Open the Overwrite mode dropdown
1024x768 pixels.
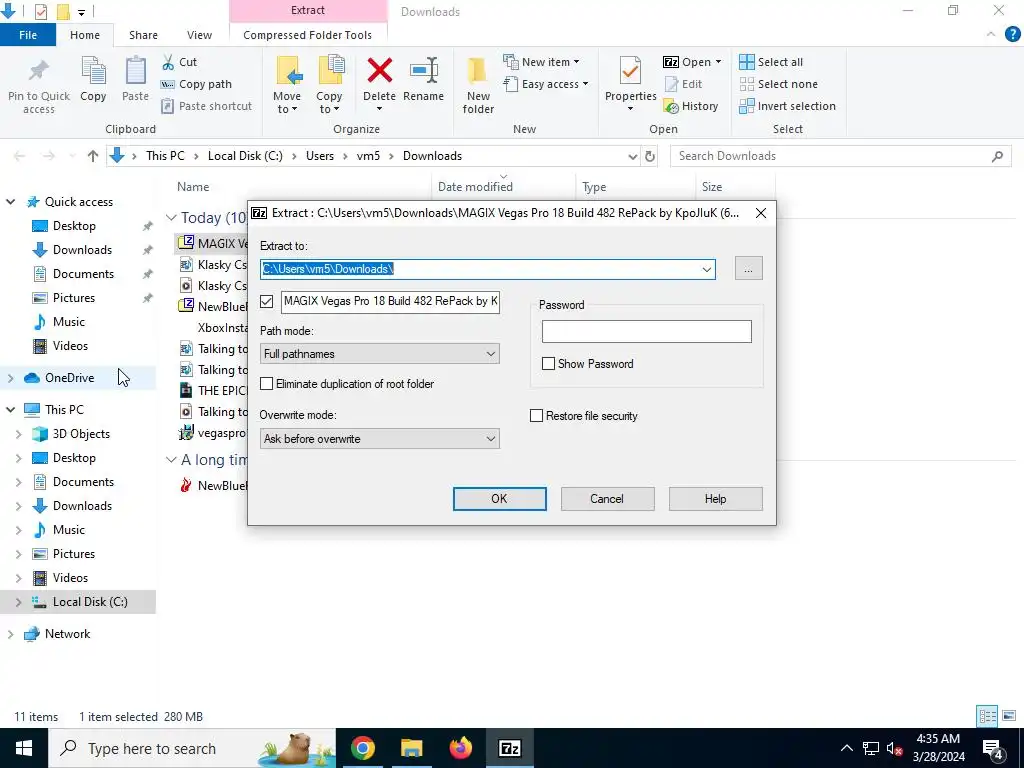coord(379,439)
